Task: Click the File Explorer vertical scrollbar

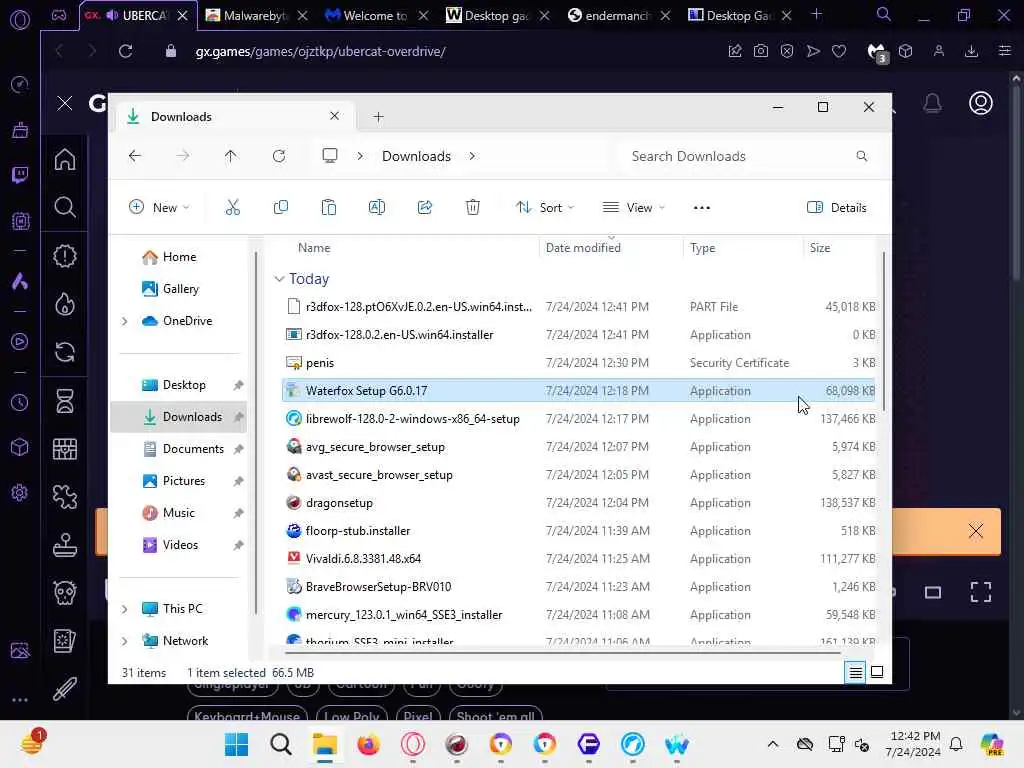Action: [x=884, y=331]
